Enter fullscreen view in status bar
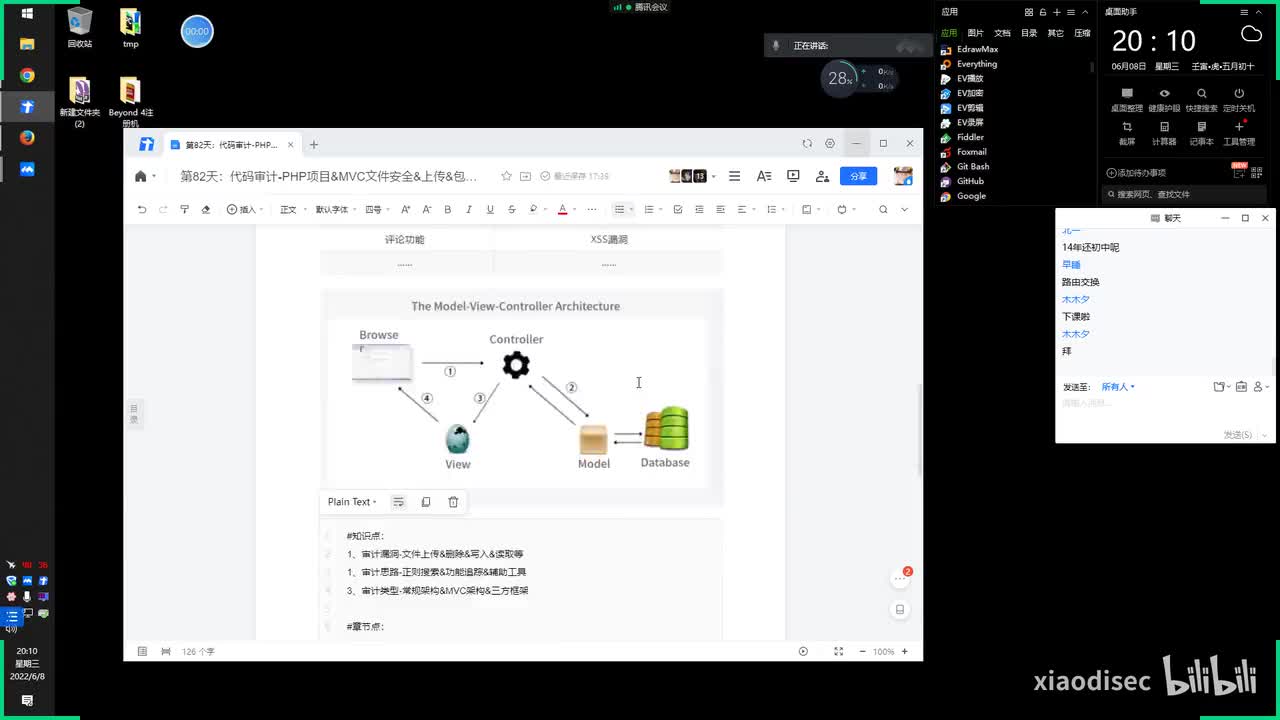This screenshot has height=720, width=1280. (838, 651)
